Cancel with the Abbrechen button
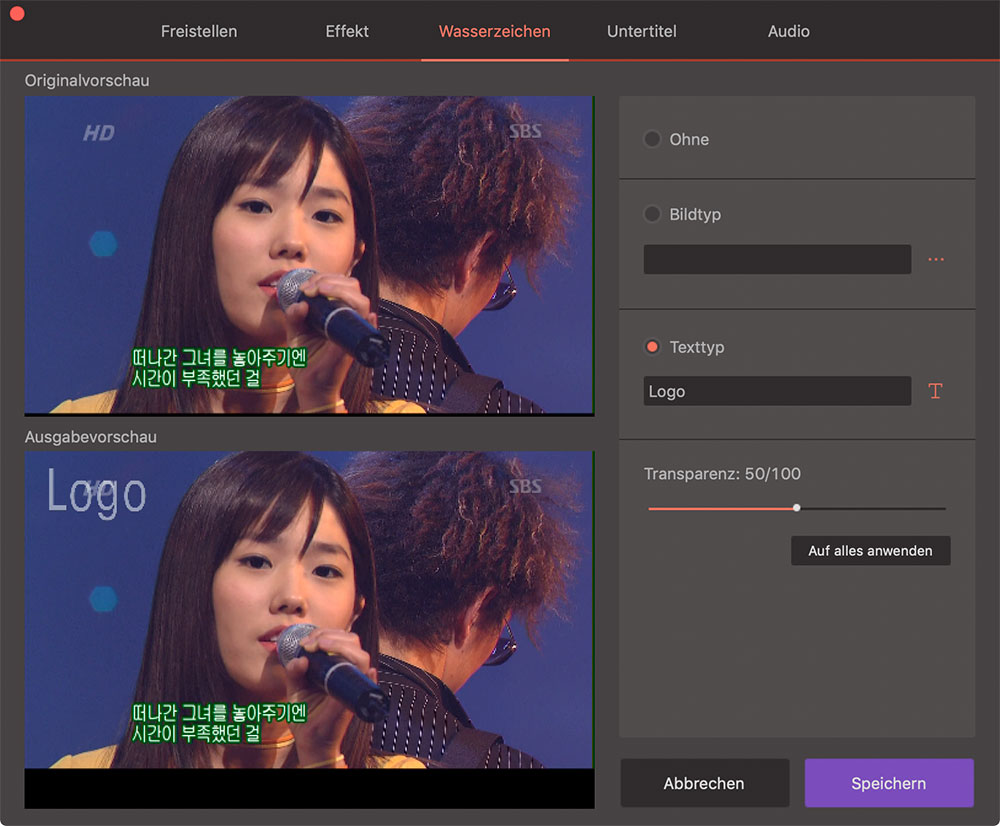 point(705,783)
